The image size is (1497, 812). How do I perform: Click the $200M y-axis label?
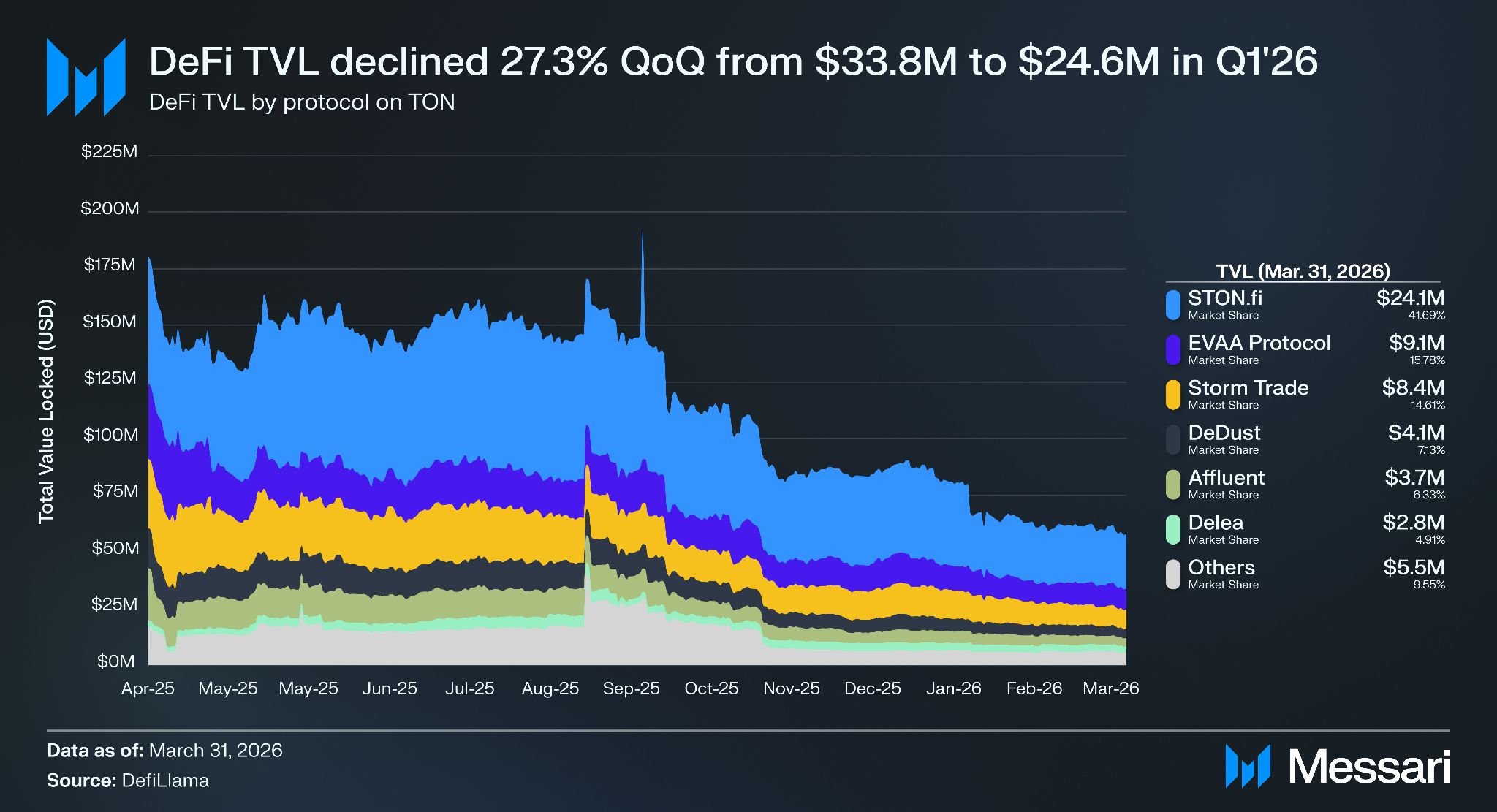tap(110, 208)
